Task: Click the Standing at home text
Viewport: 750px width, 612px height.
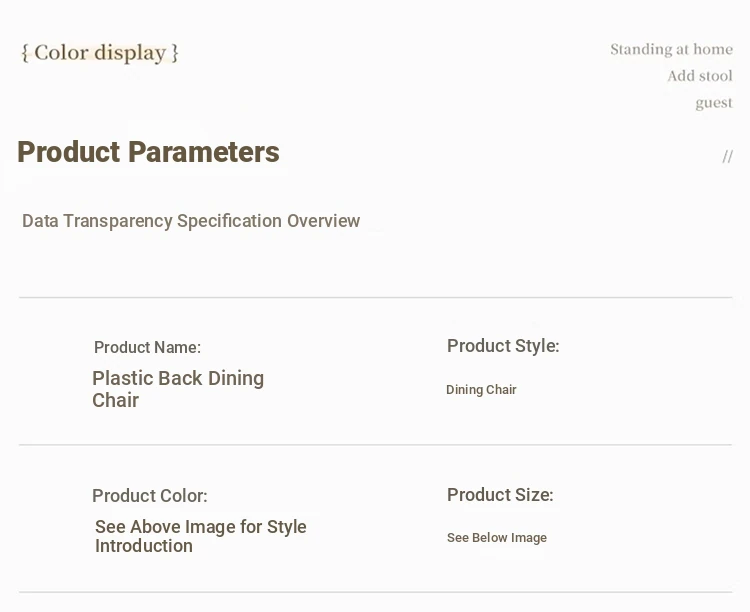Action: point(671,49)
